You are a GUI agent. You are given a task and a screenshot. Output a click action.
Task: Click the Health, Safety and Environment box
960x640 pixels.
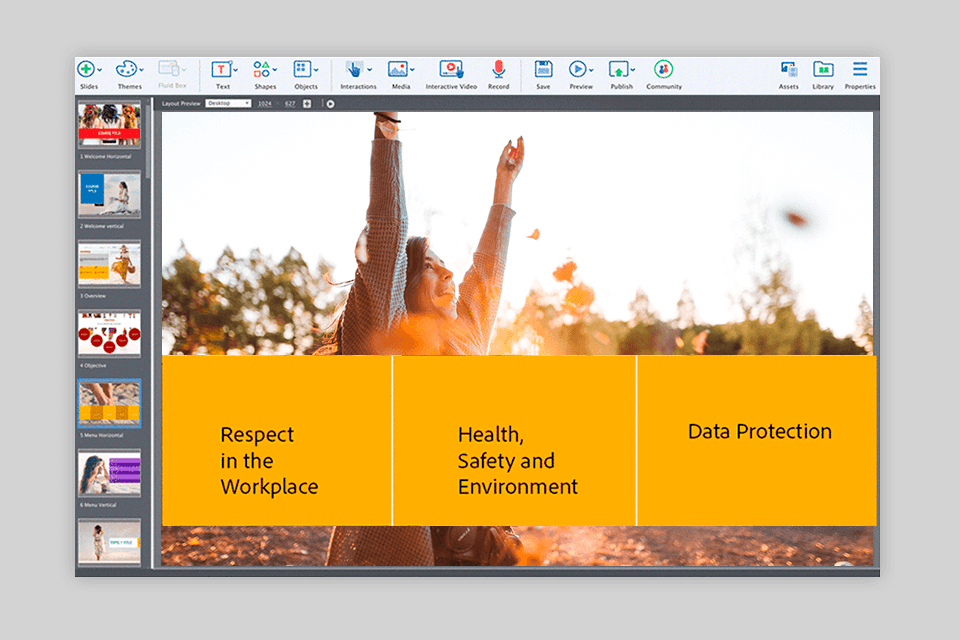click(x=514, y=440)
